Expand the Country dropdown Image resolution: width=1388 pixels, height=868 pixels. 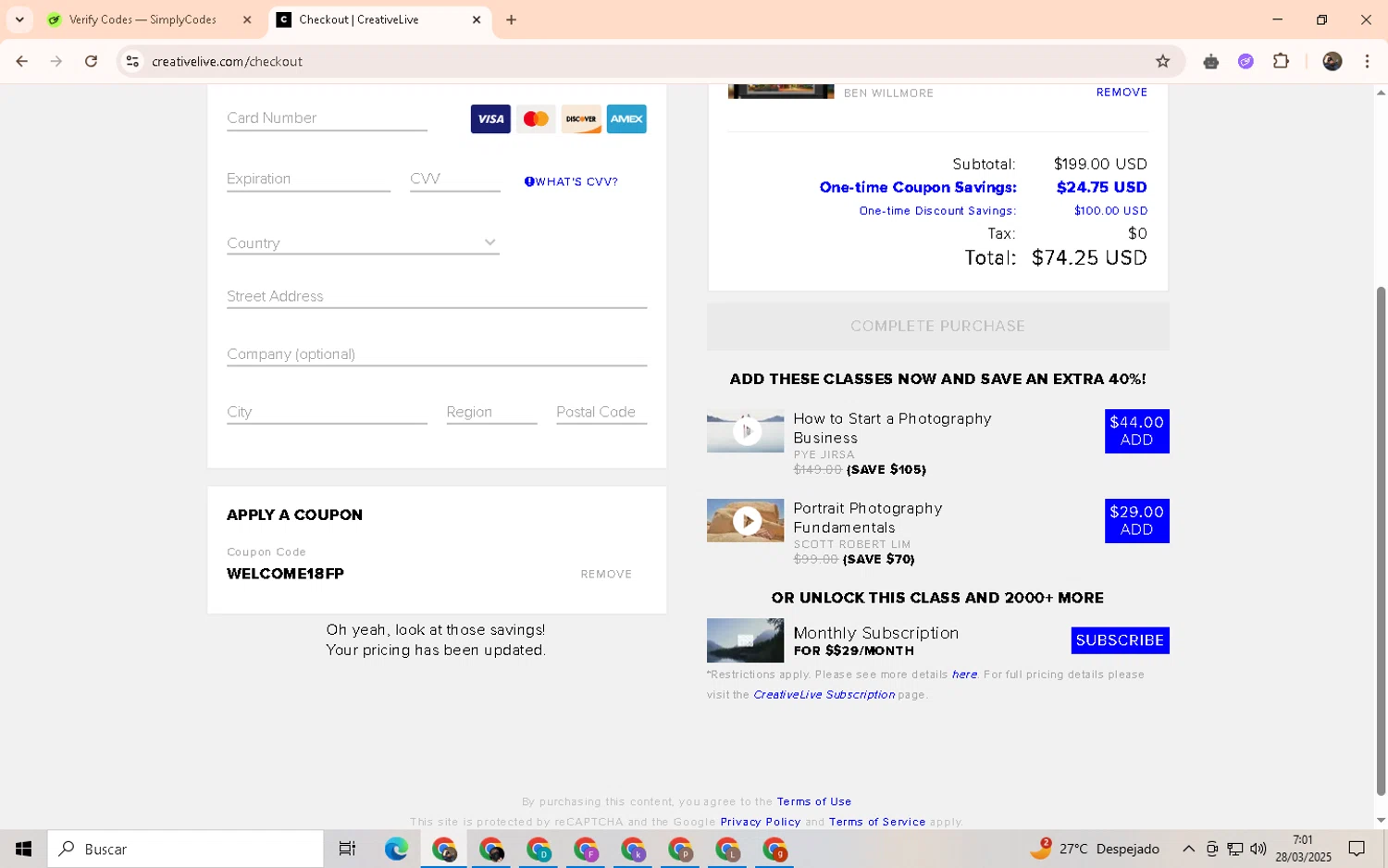tap(363, 242)
